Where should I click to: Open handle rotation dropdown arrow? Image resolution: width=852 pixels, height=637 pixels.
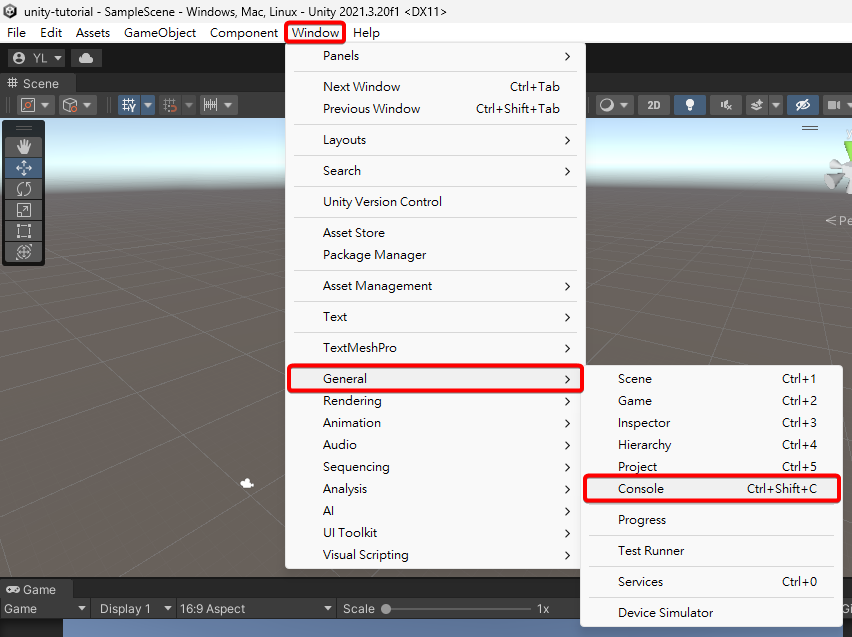87,105
